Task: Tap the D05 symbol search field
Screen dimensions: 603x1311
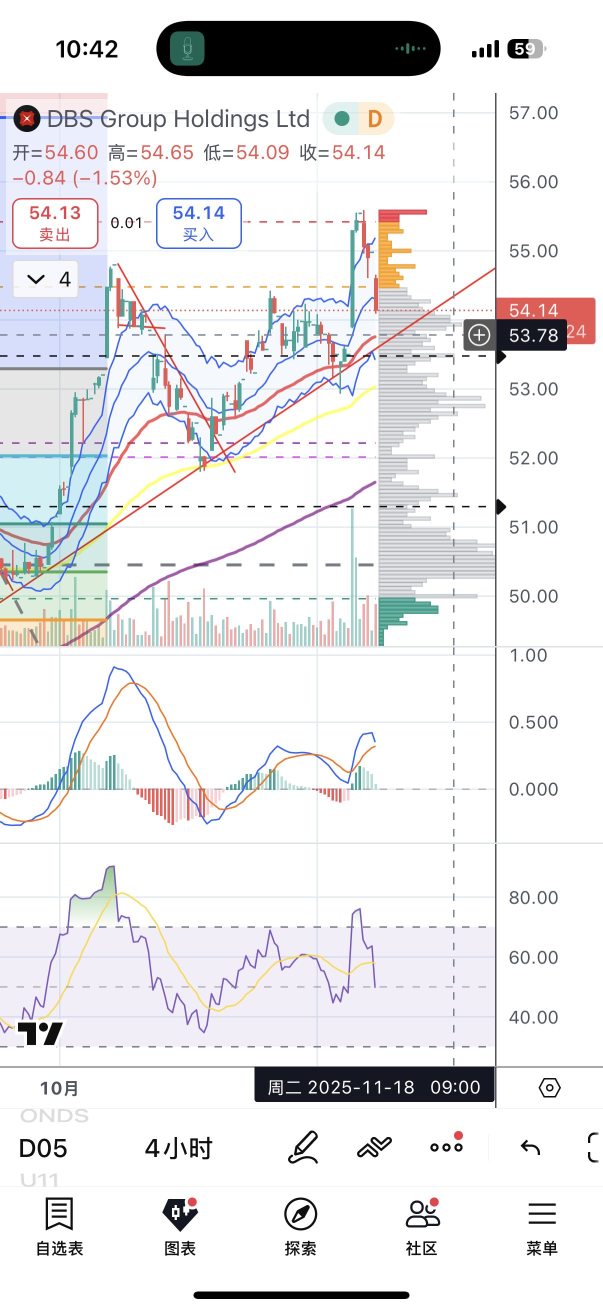Action: 42,1148
